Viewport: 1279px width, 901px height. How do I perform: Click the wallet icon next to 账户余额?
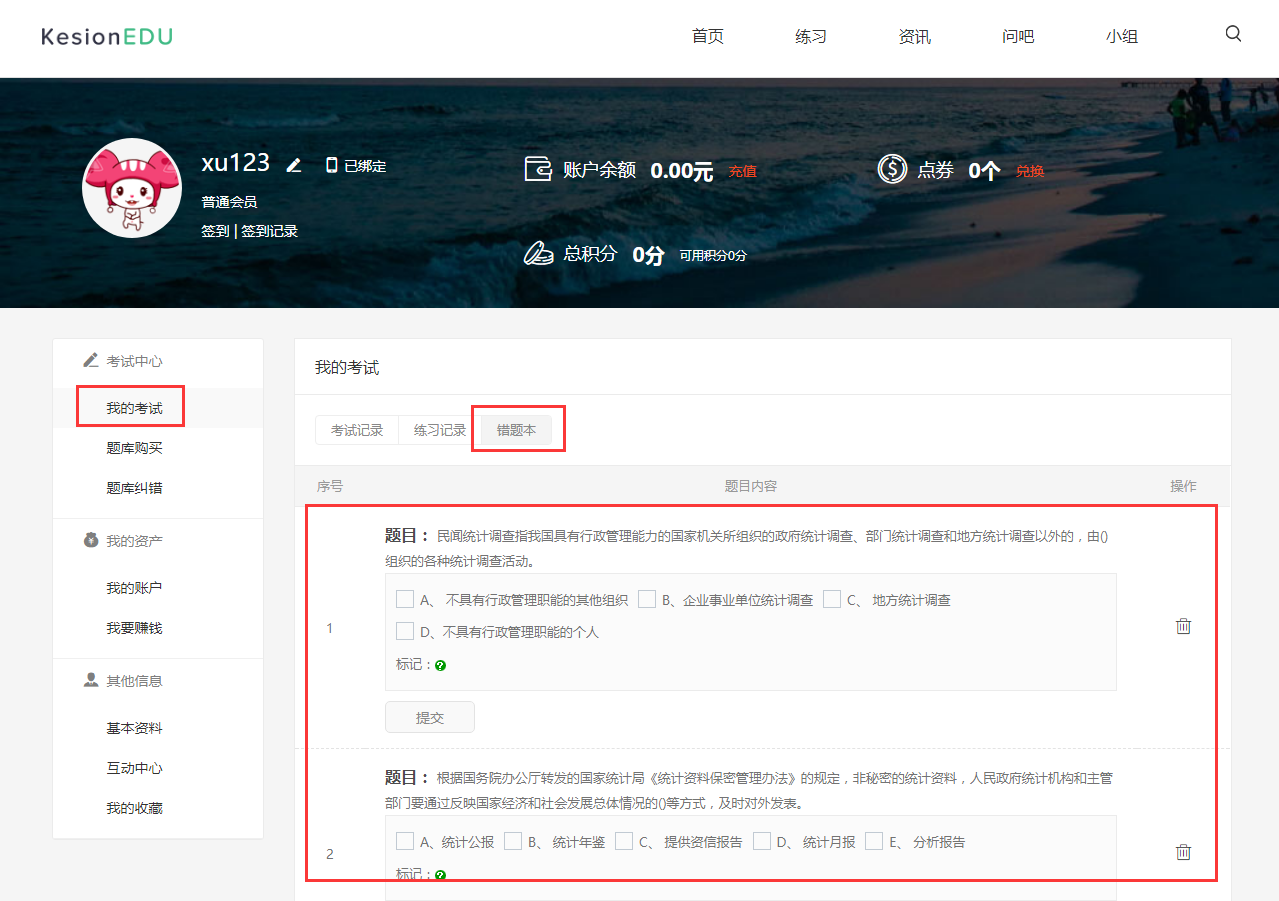[539, 169]
